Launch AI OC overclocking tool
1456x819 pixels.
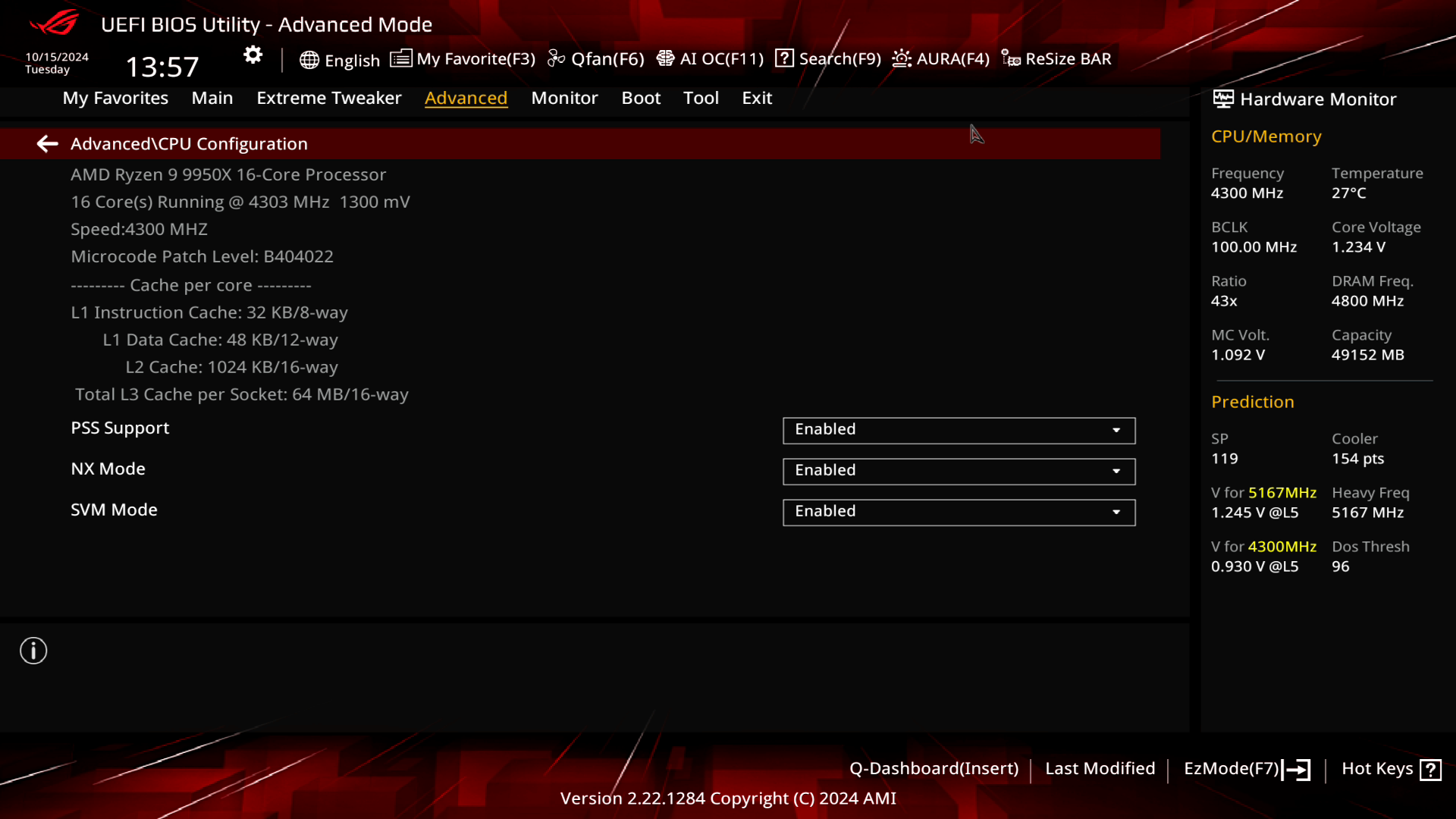click(x=710, y=58)
